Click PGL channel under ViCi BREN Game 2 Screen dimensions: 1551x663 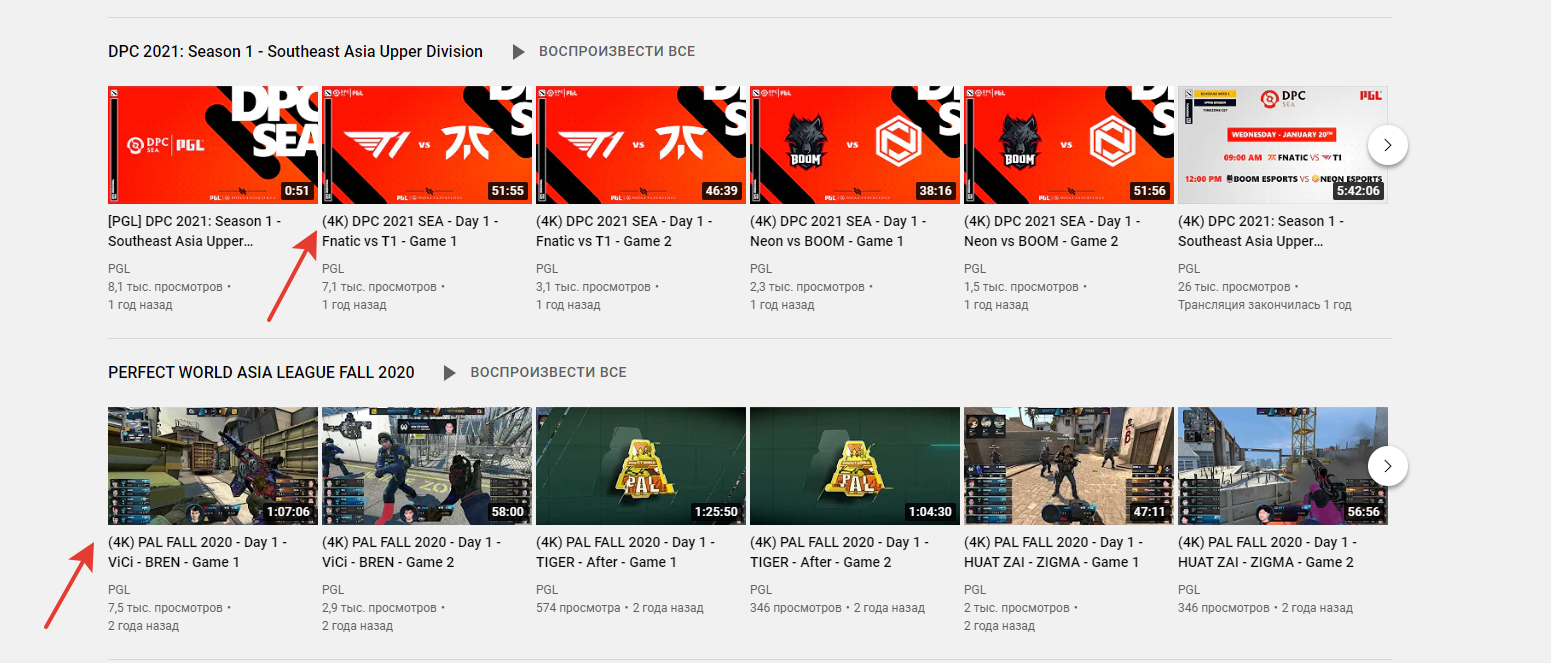[x=333, y=590]
